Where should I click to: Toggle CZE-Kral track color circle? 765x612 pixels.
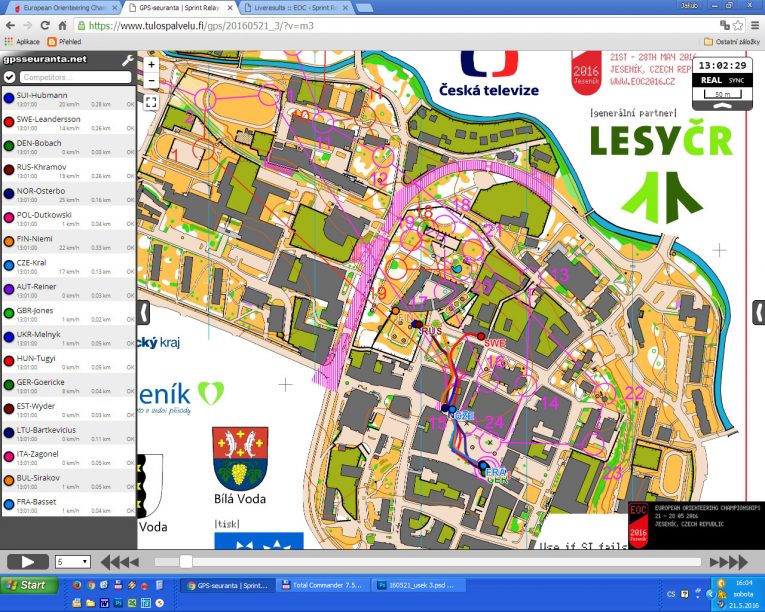(9, 265)
